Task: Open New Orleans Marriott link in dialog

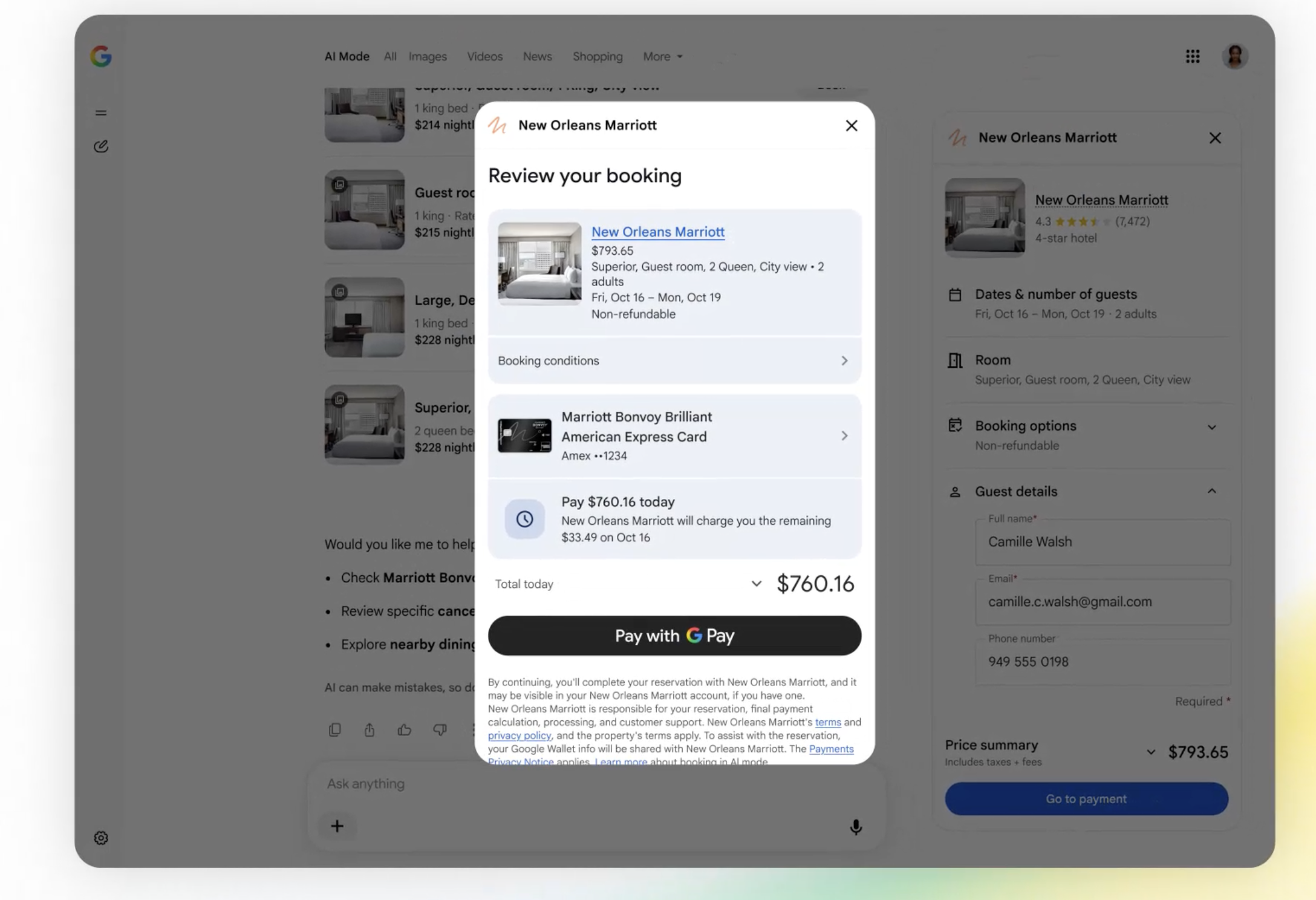Action: click(658, 232)
